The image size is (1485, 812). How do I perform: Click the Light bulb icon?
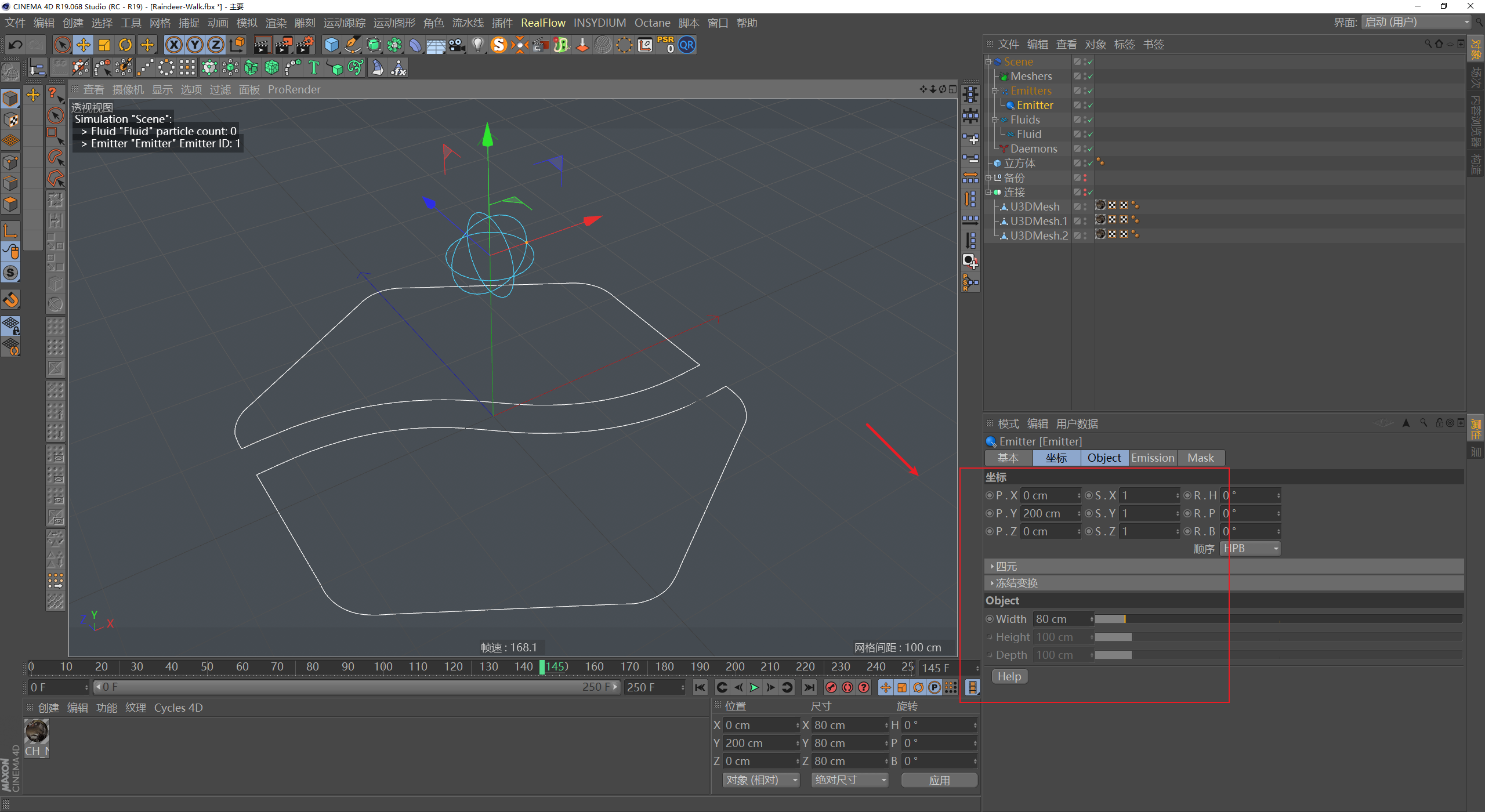click(477, 45)
